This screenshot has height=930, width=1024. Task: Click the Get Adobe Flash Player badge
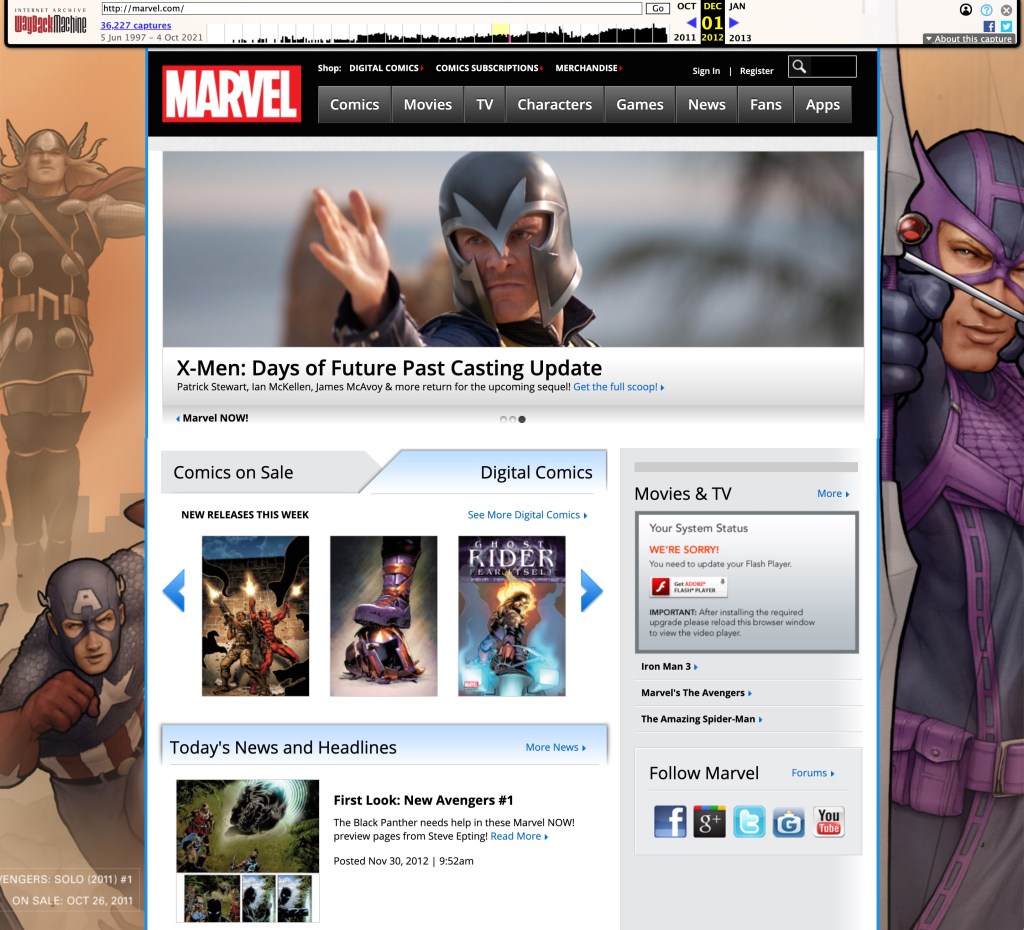[689, 587]
